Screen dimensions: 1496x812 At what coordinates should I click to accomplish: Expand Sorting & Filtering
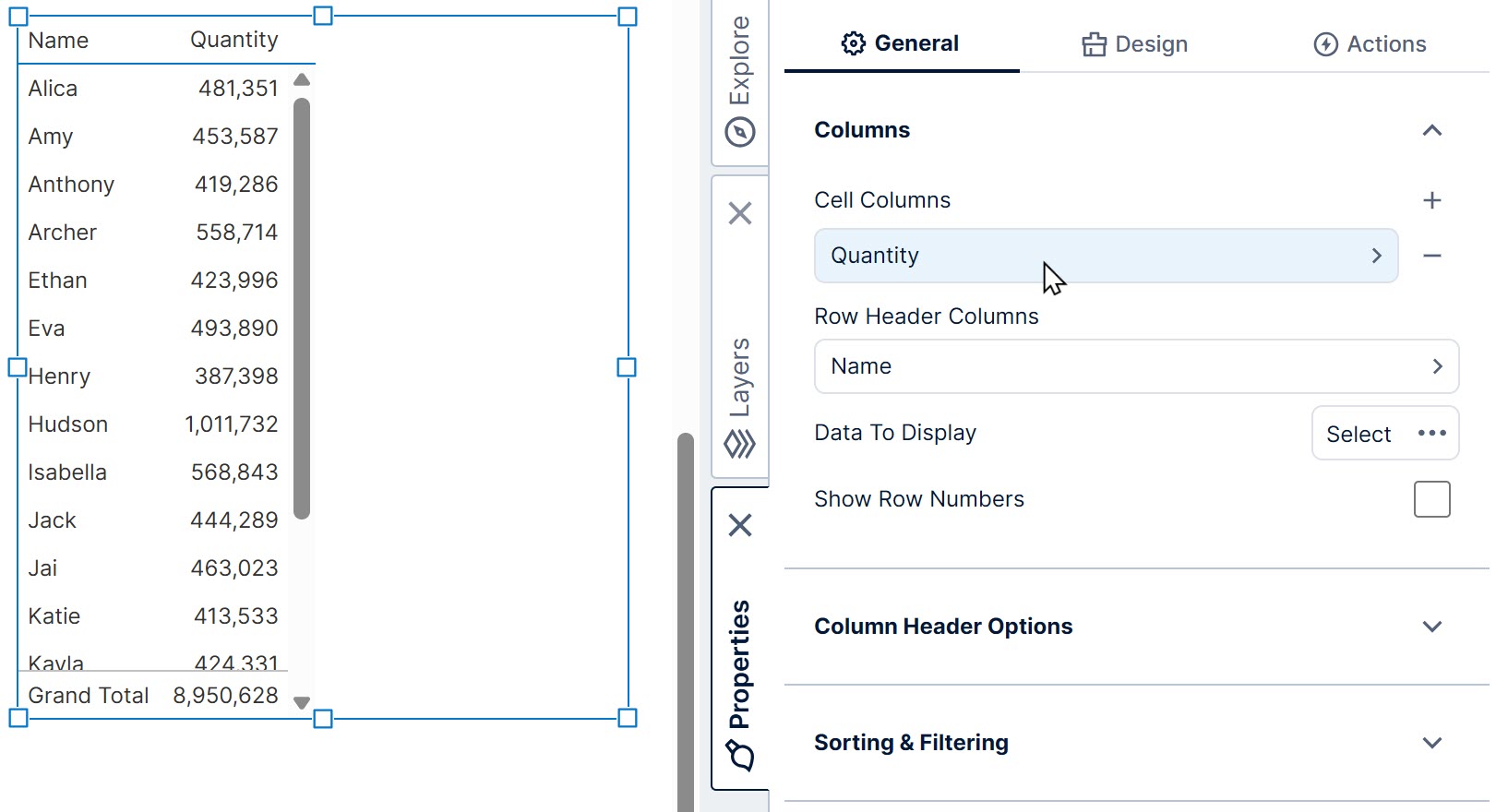[1432, 743]
